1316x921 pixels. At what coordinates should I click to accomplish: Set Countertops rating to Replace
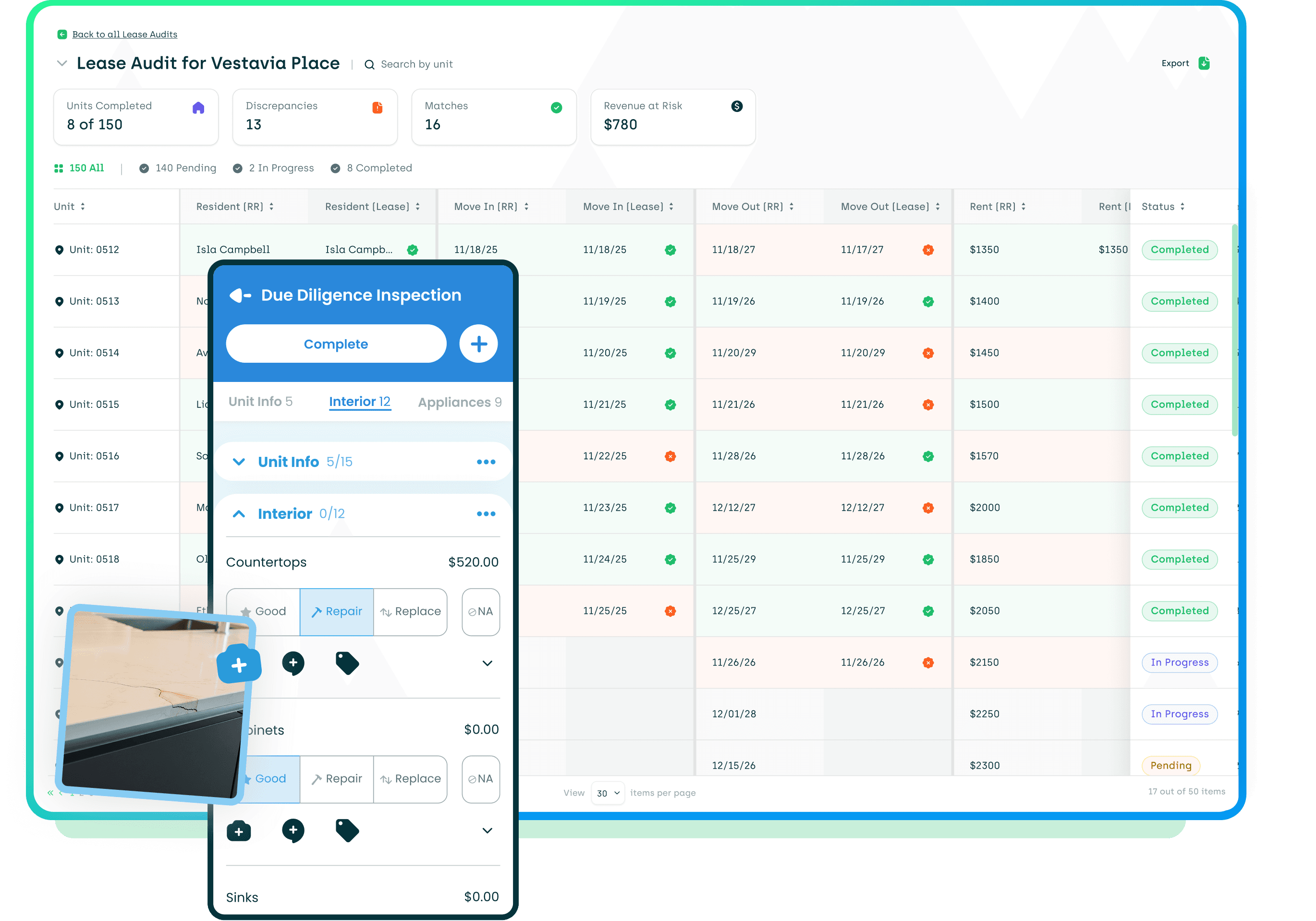click(410, 612)
